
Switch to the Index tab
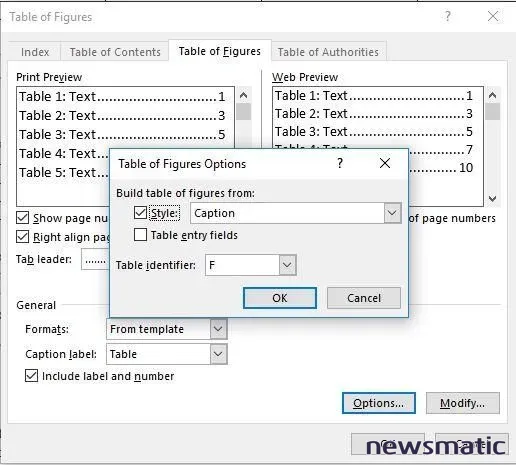tap(35, 52)
